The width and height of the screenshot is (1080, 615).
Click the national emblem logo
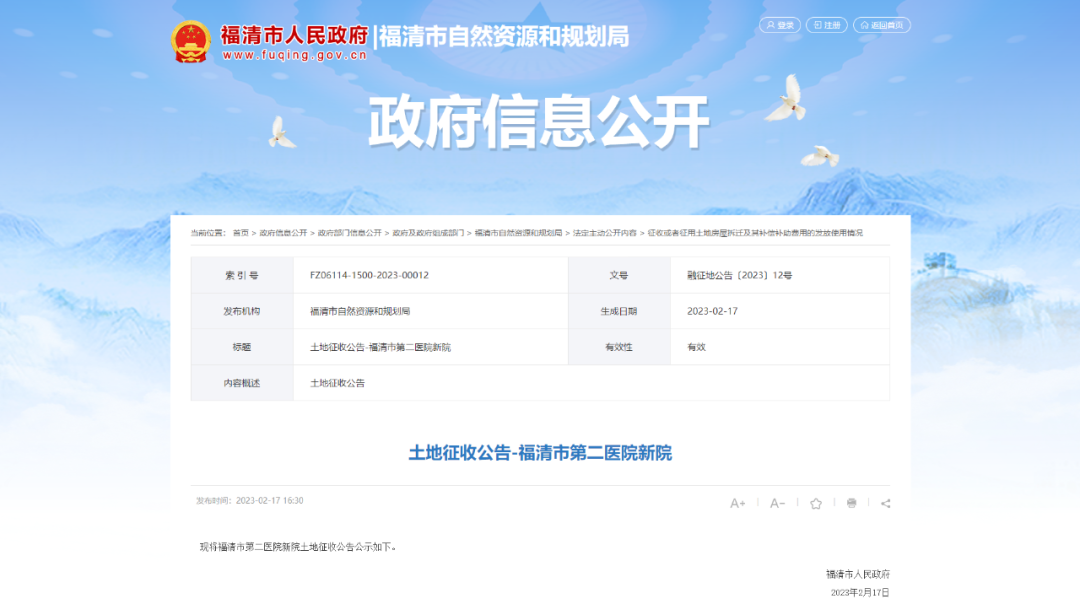[190, 42]
